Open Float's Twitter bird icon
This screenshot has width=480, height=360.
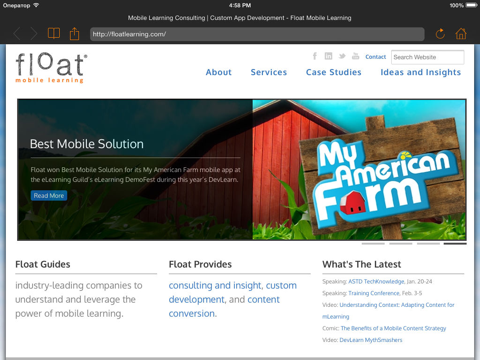pyautogui.click(x=342, y=56)
